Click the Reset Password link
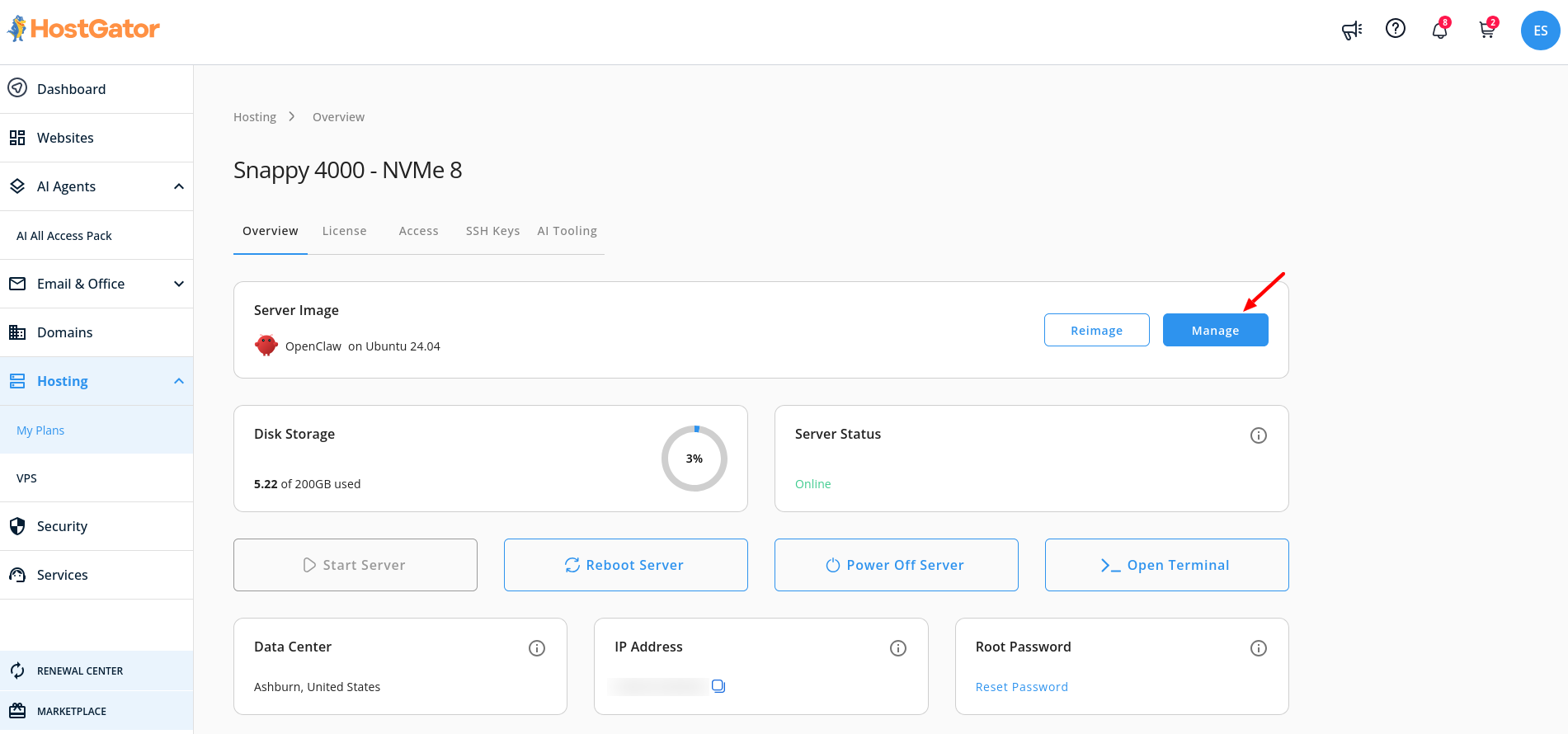 [x=1022, y=687]
